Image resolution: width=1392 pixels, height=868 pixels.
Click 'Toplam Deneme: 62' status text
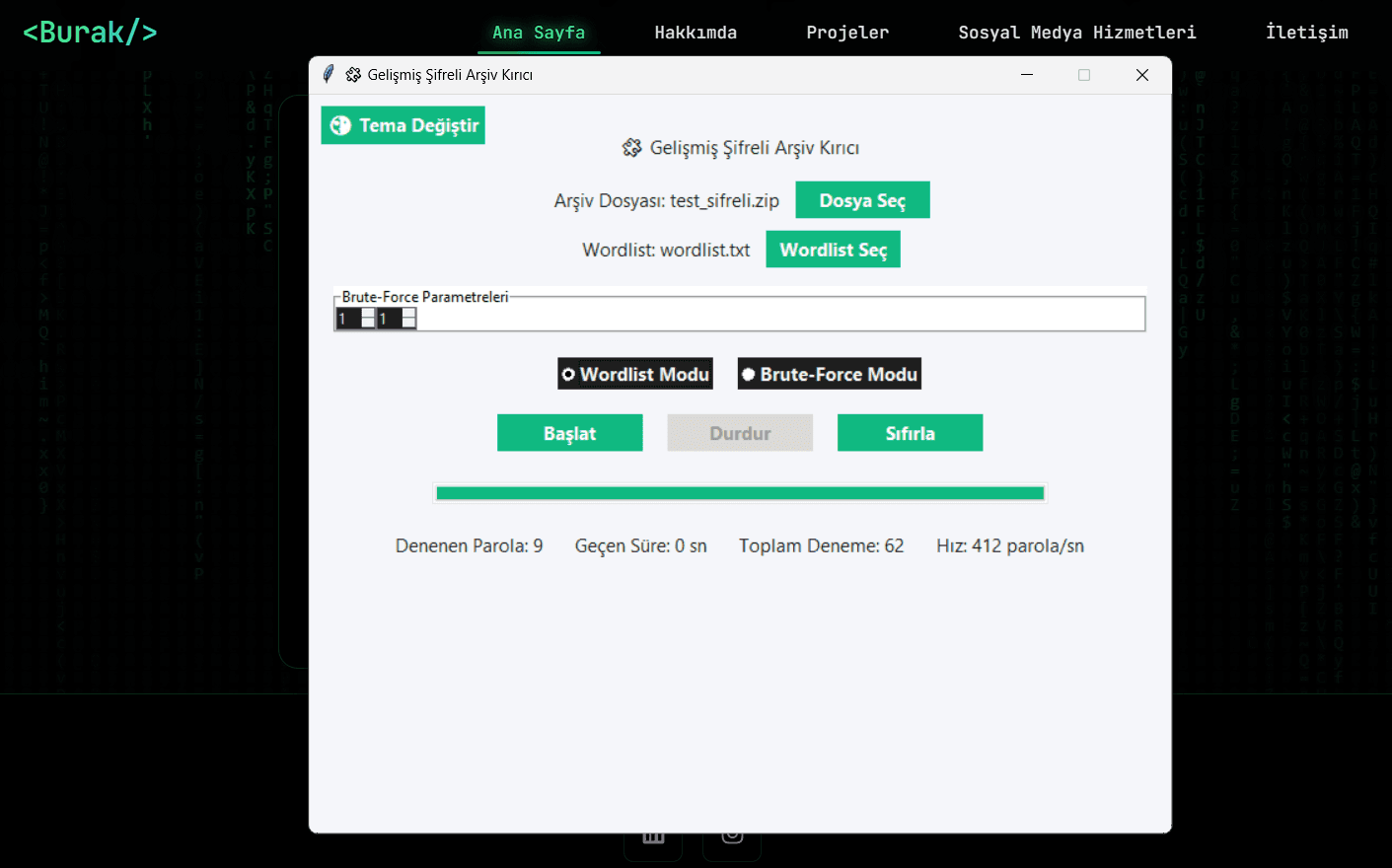[822, 545]
